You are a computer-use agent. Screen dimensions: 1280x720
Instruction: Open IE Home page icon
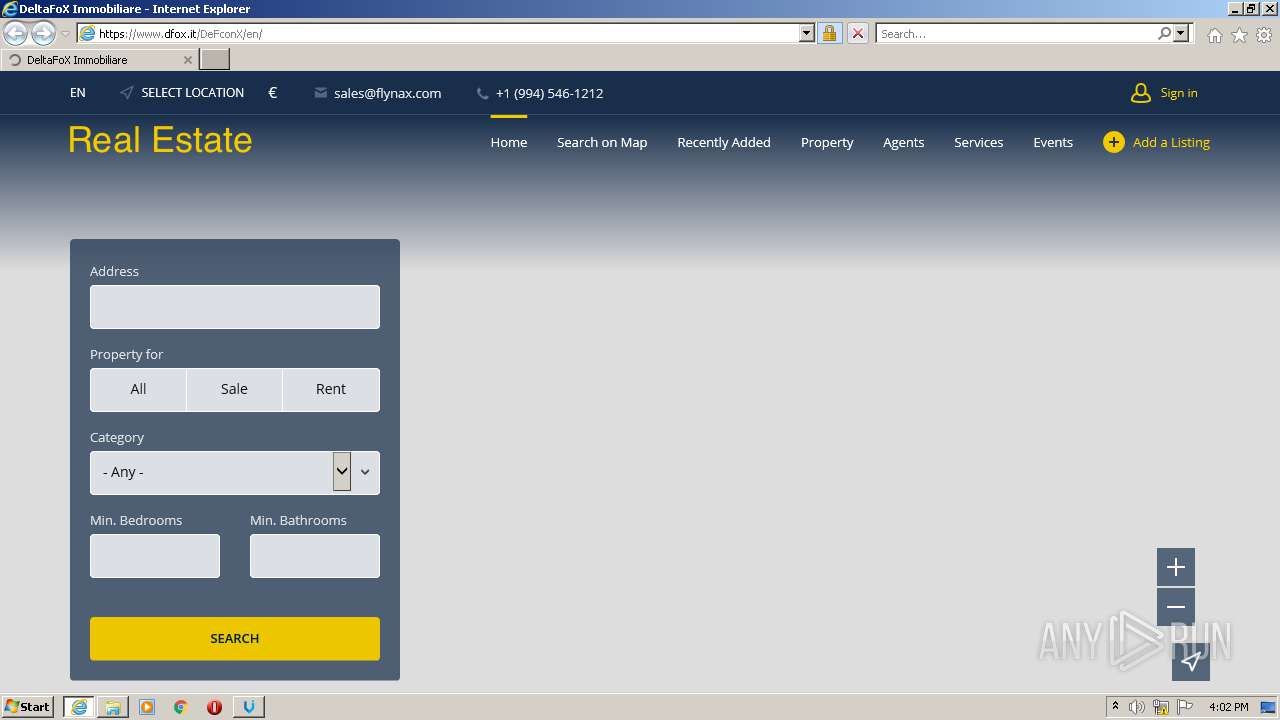[1214, 35]
